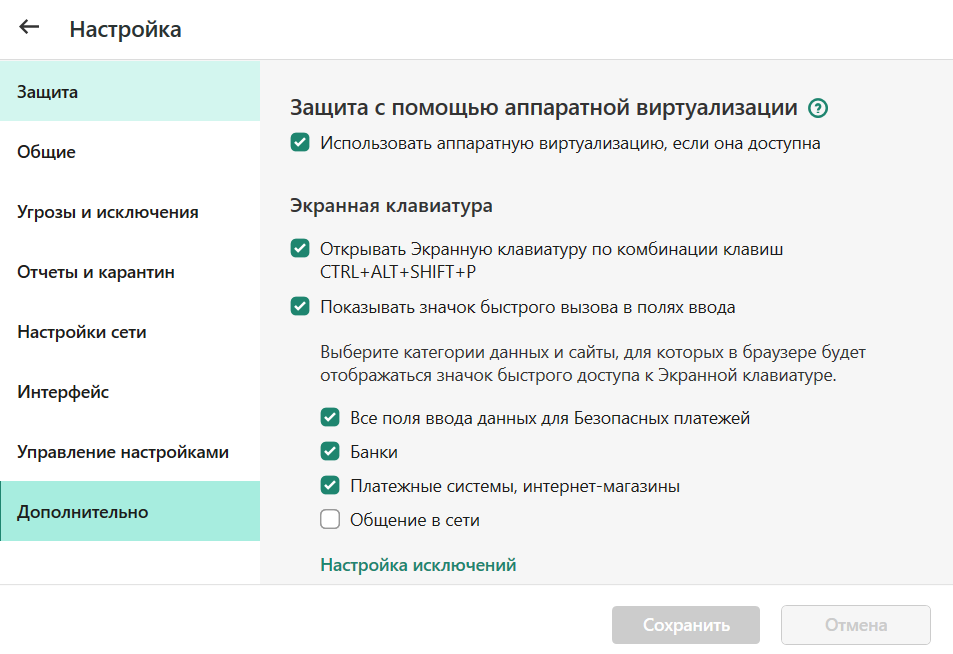Open Угрозы и исключения section

point(130,212)
